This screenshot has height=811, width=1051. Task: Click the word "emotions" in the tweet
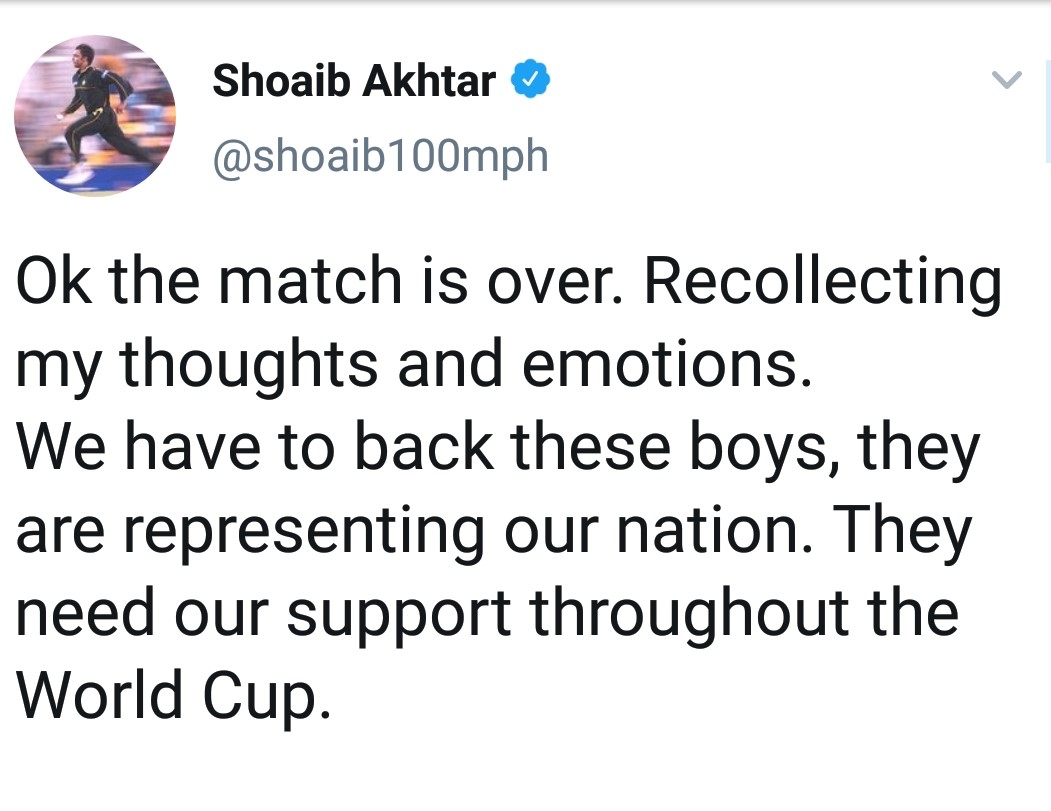662,366
